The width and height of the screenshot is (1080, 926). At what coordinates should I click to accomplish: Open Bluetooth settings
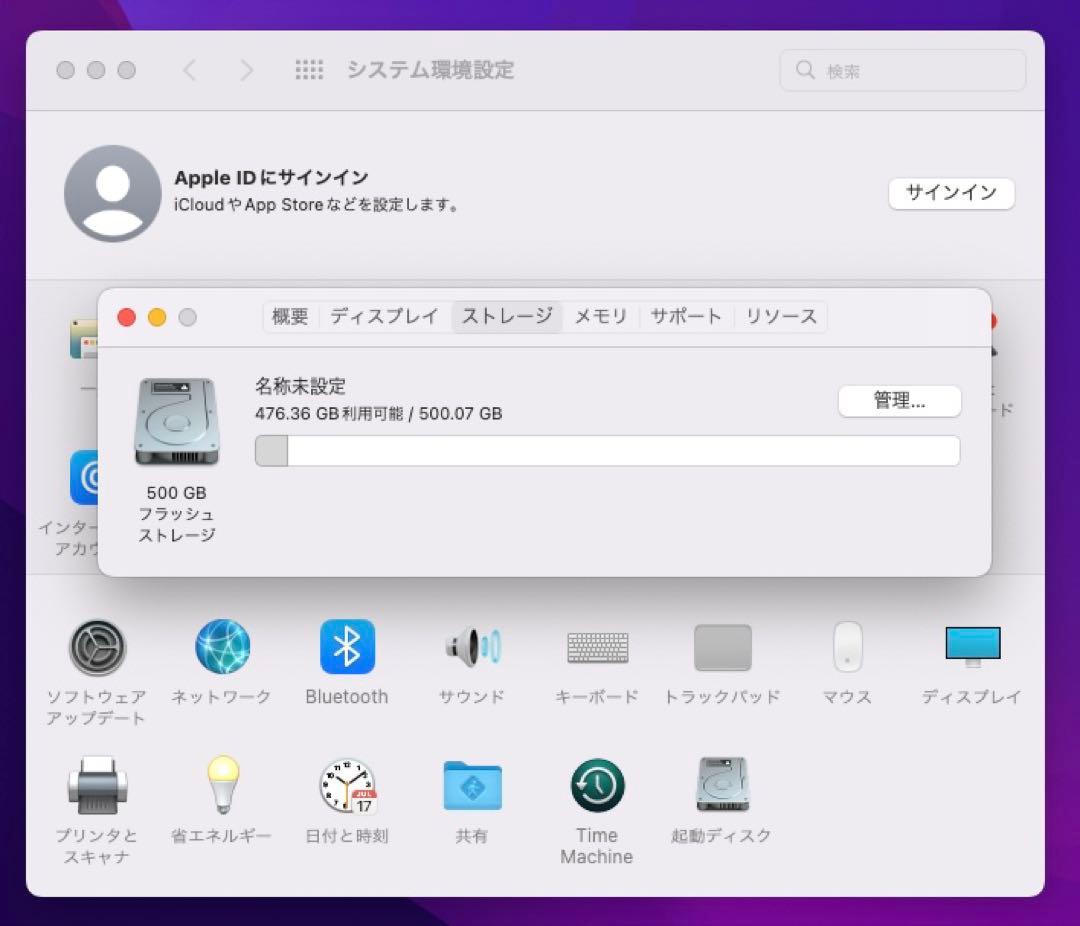[x=347, y=647]
